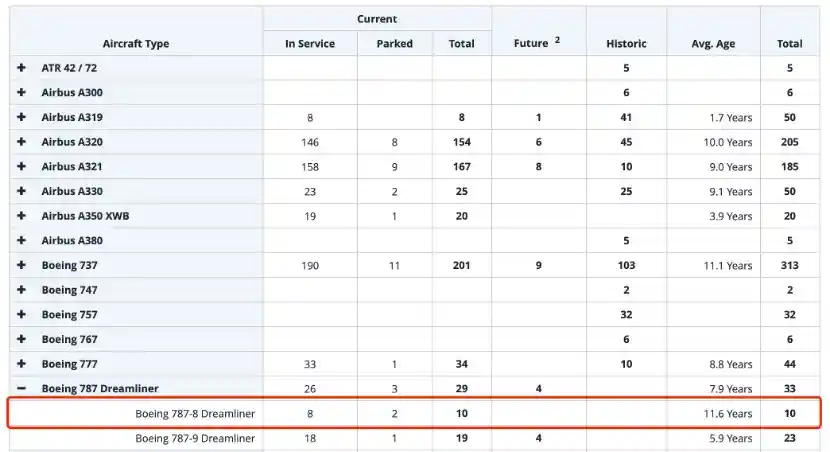This screenshot has width=830, height=452.
Task: Click plus icon beside Airbus A321
Action: coord(21,167)
